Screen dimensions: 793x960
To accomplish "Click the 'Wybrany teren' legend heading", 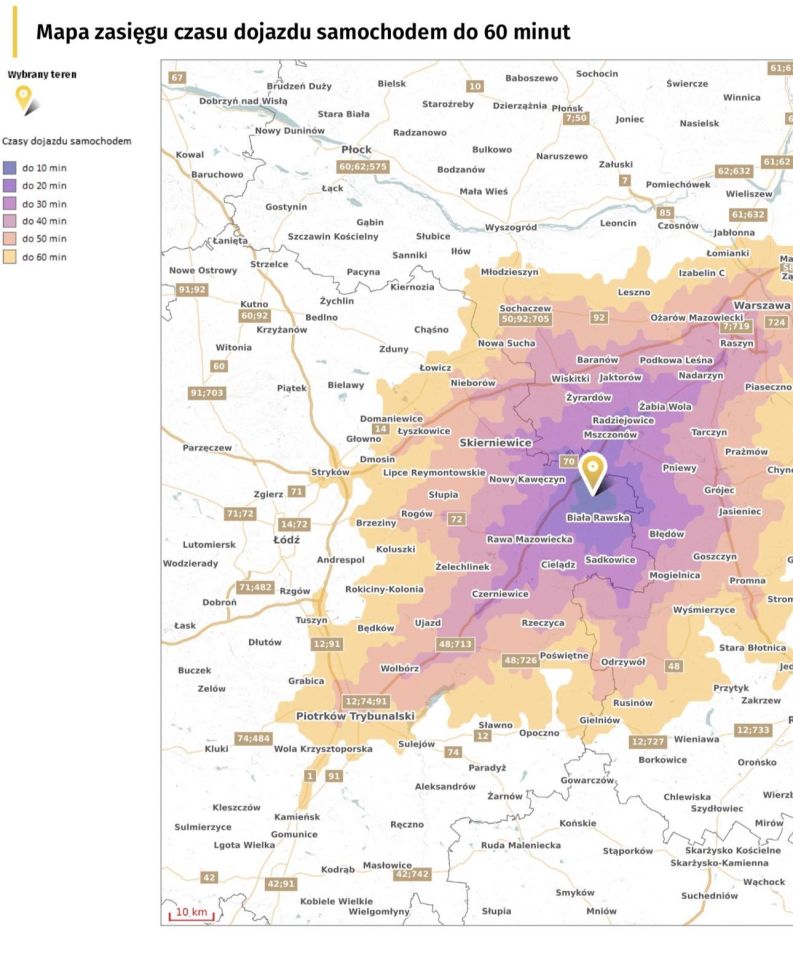I will pos(42,75).
